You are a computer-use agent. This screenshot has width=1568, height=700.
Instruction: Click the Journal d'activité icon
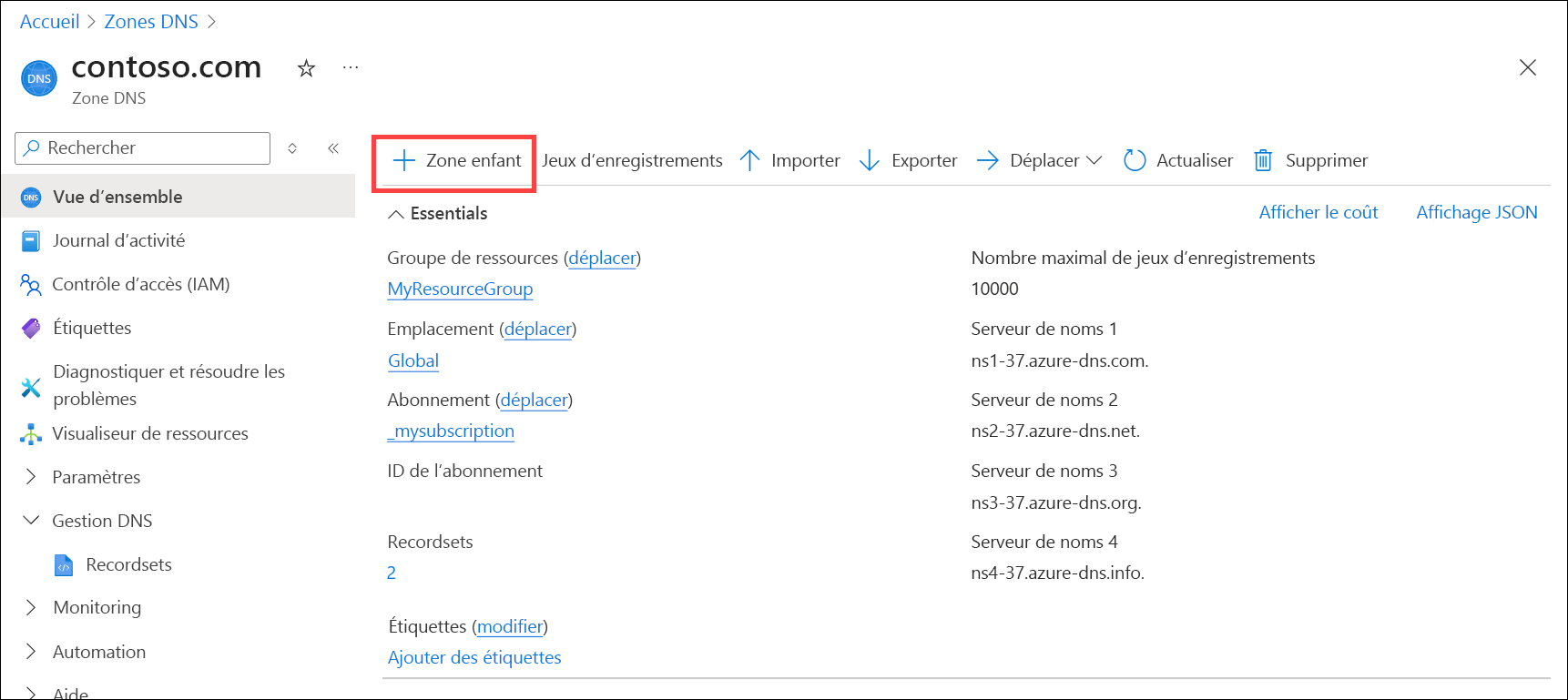point(31,241)
